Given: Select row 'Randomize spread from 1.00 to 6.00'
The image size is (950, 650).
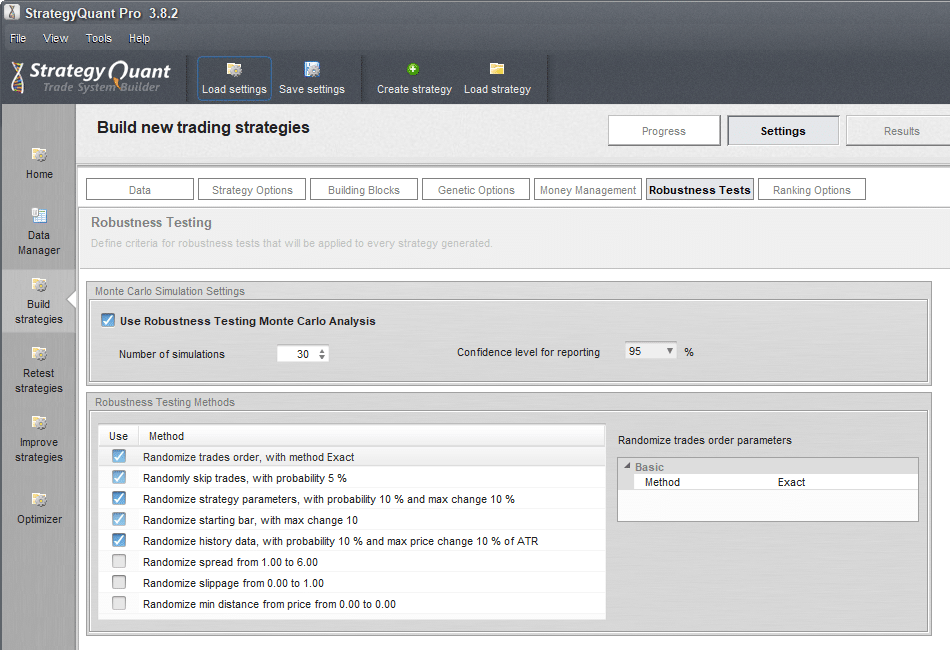Looking at the screenshot, I should (352, 562).
